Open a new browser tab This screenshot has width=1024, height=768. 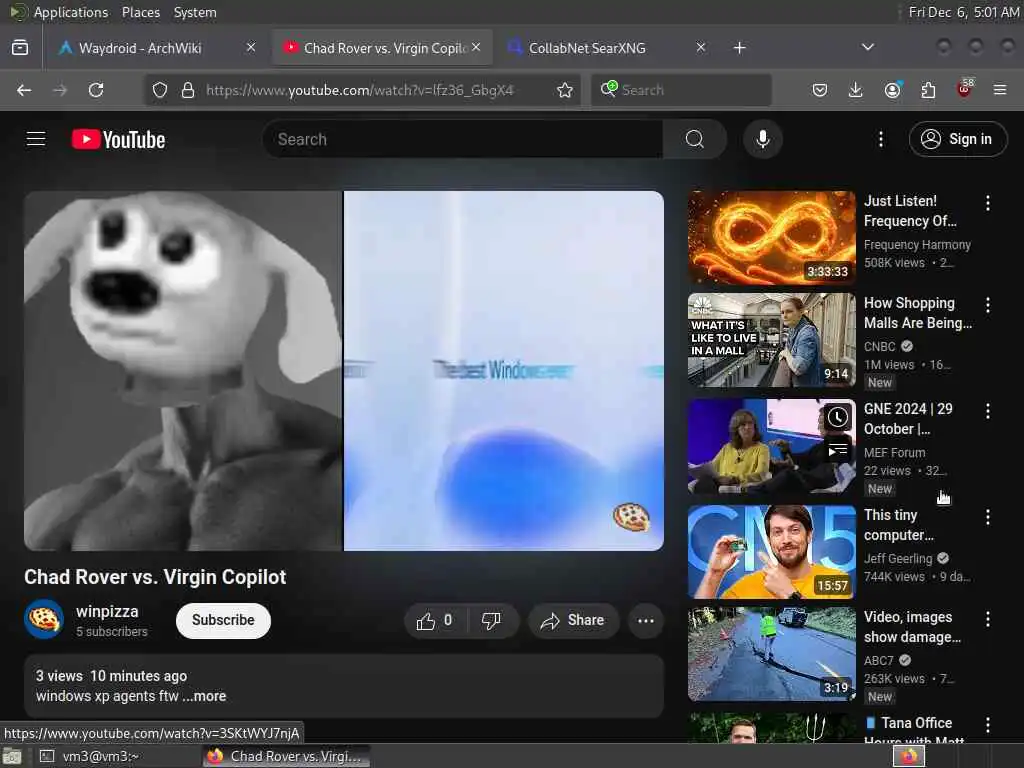739,48
